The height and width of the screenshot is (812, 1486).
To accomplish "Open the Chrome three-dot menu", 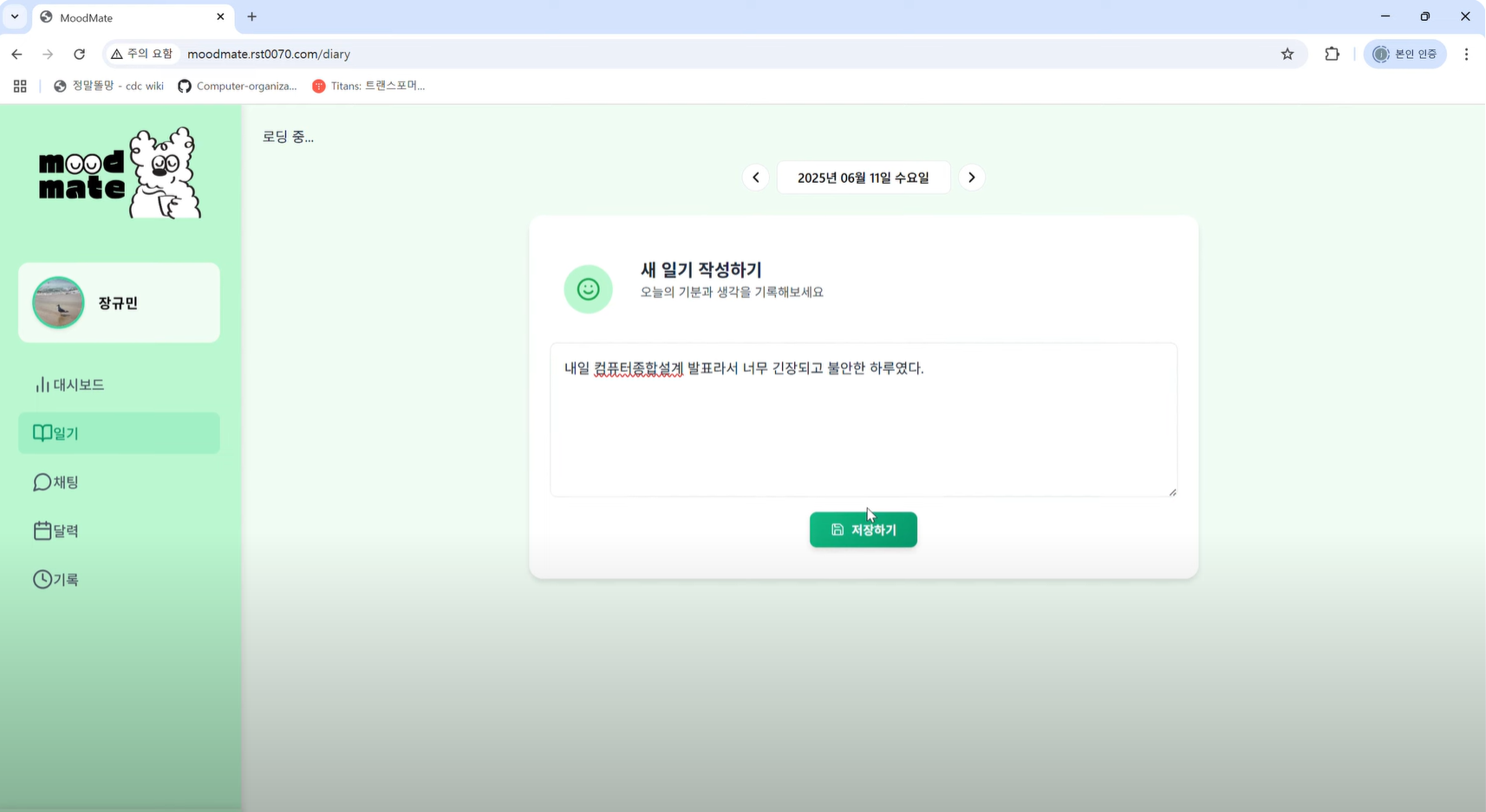I will [1466, 54].
